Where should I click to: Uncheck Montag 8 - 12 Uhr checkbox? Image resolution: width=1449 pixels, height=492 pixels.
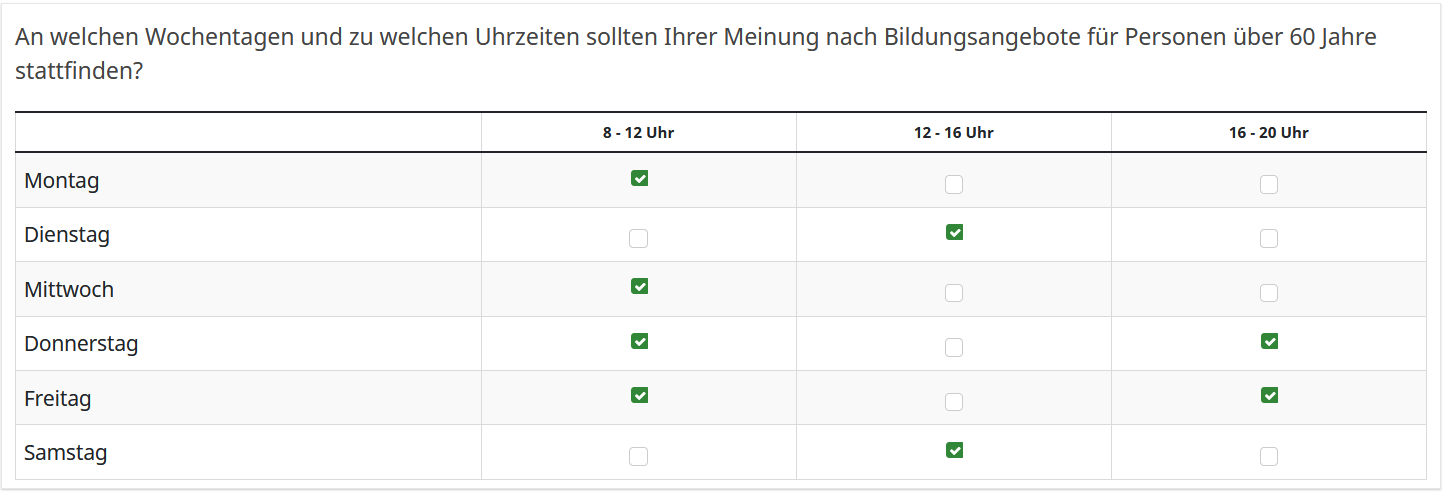[639, 178]
